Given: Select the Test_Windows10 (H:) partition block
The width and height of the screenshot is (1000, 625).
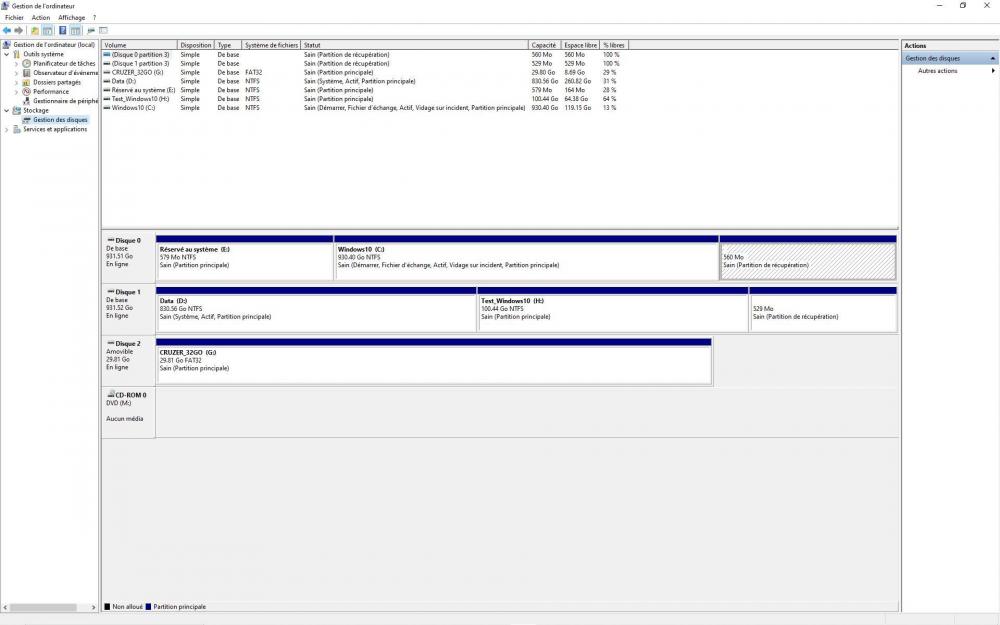Looking at the screenshot, I should pyautogui.click(x=613, y=310).
